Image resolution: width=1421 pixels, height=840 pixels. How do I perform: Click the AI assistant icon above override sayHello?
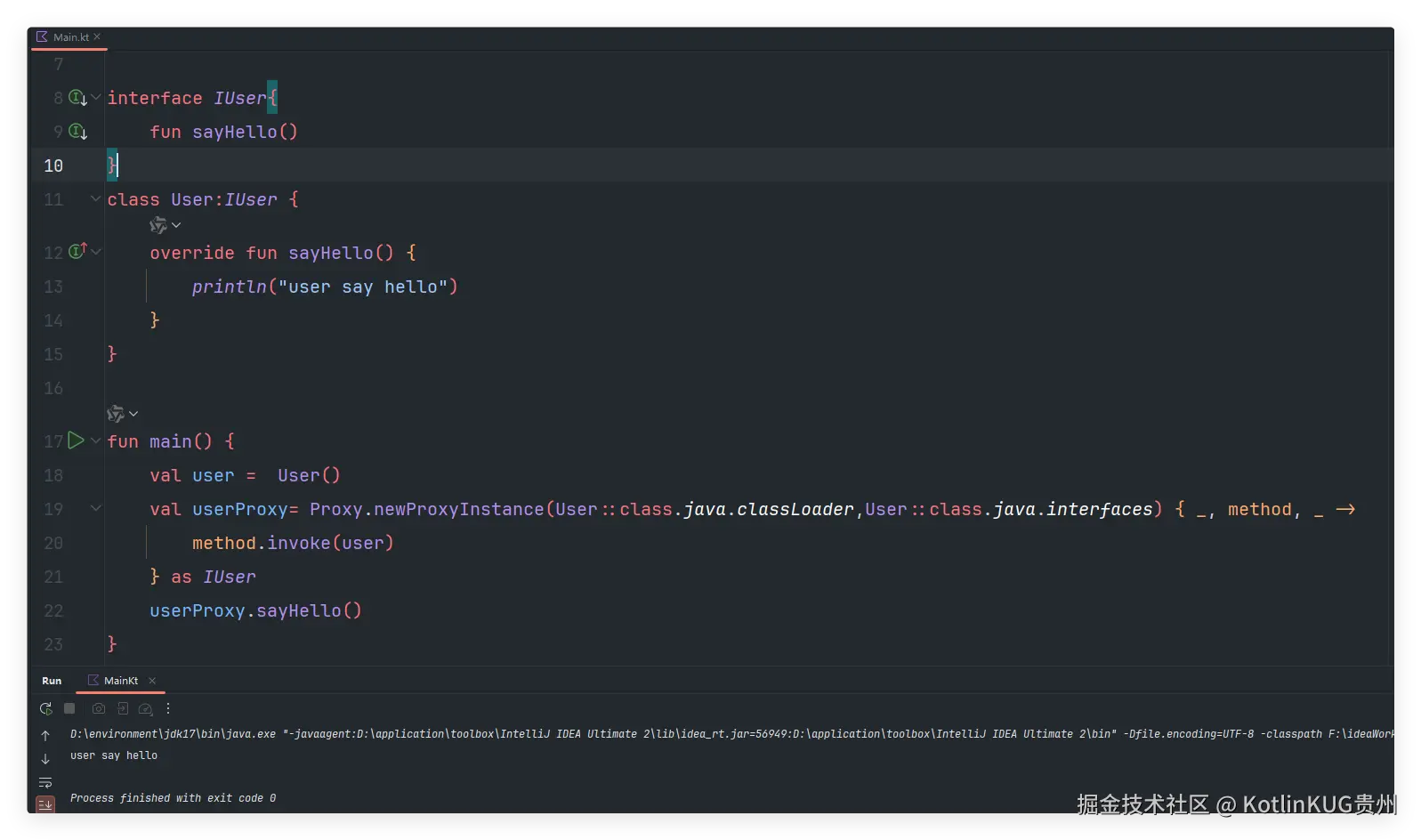coord(158,225)
